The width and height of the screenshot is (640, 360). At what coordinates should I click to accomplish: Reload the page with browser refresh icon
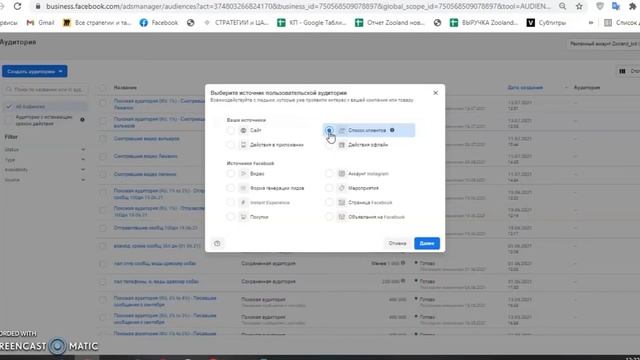(x=18, y=7)
